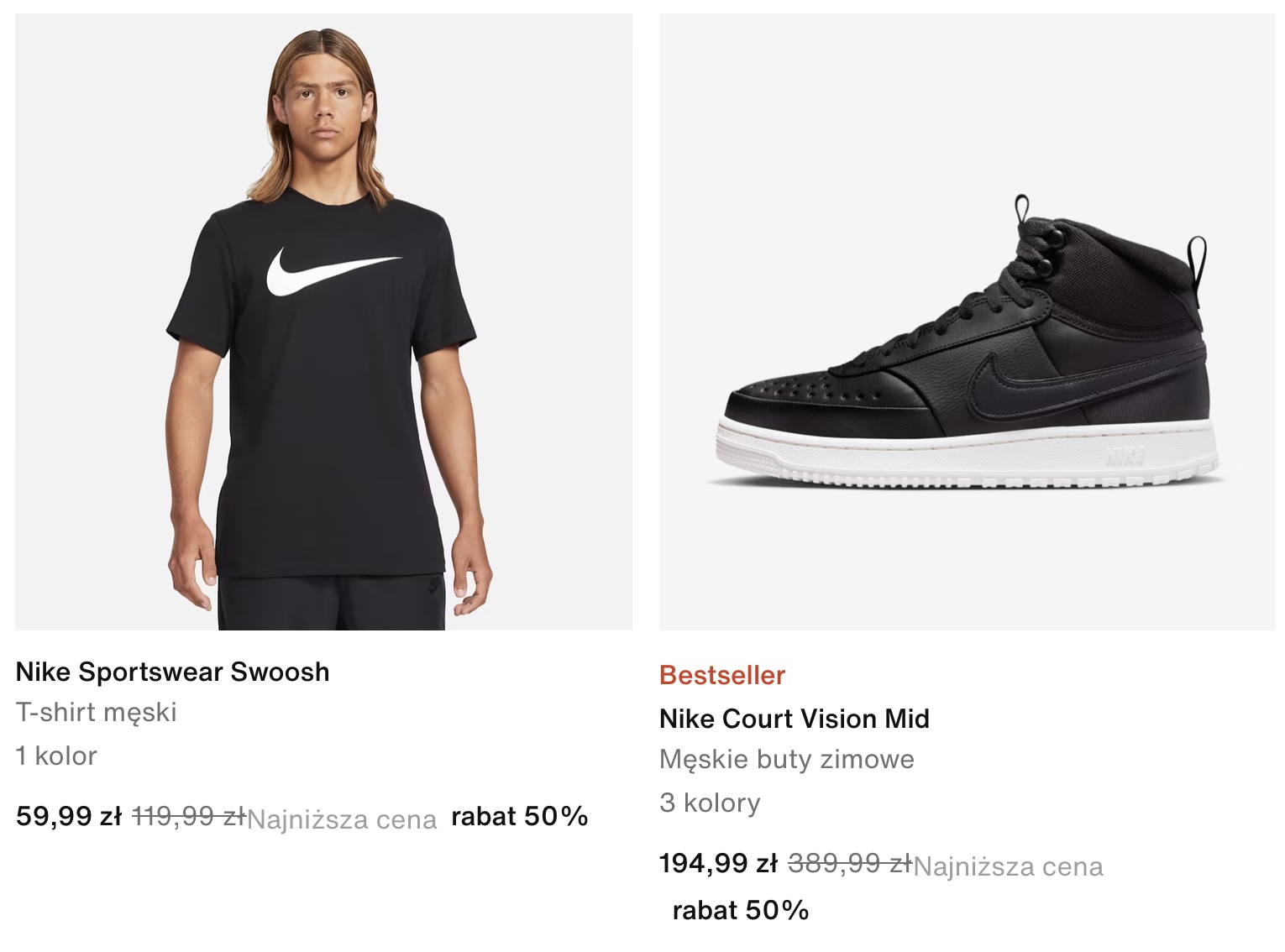The image size is (1285, 952).
Task: Click "Najniższa cena" under the shoe
Action: (x=1008, y=866)
